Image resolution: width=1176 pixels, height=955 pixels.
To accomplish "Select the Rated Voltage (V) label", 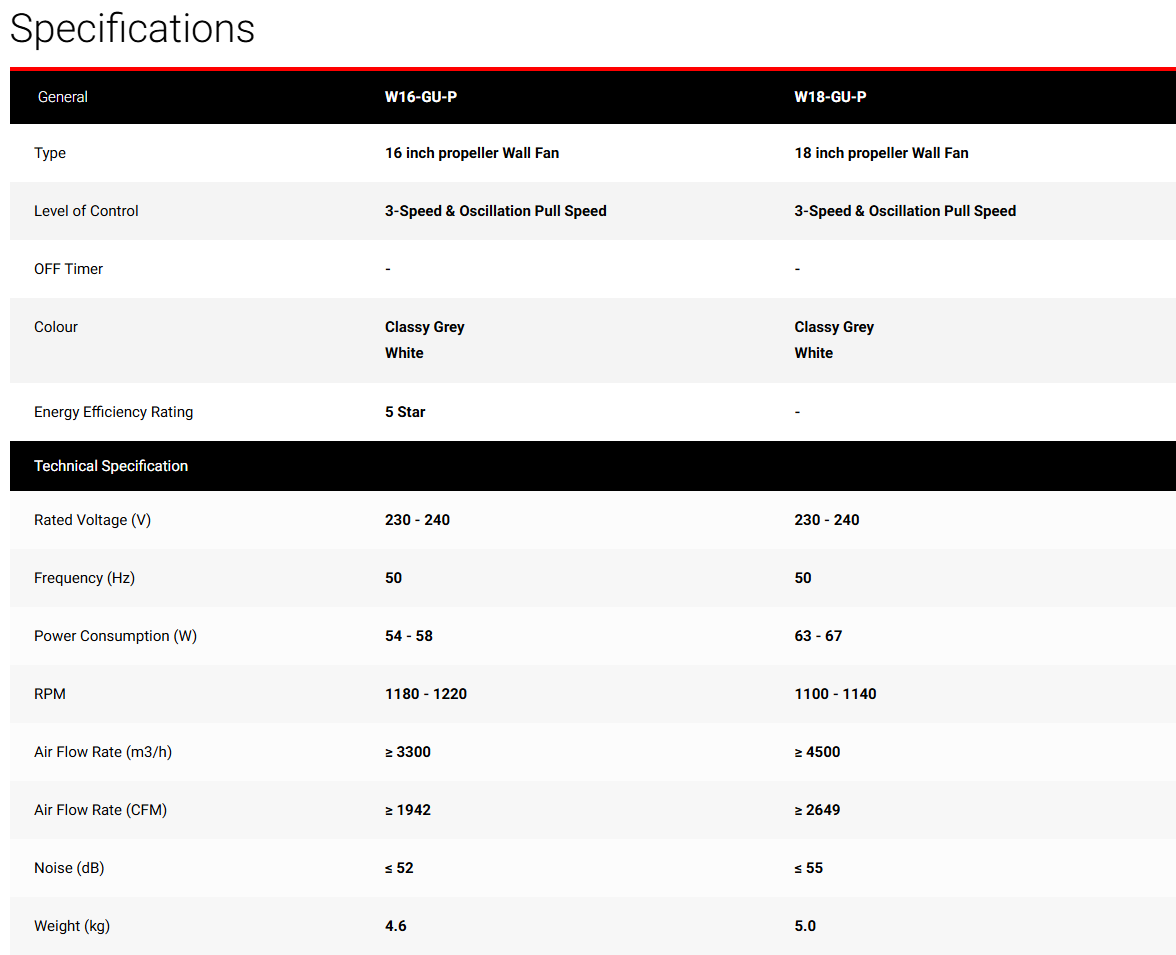I will point(92,520).
